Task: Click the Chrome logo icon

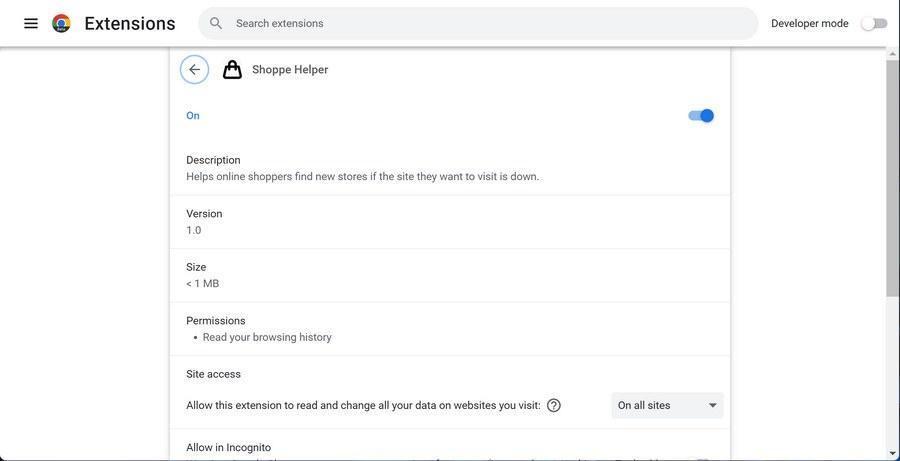Action: pyautogui.click(x=61, y=23)
